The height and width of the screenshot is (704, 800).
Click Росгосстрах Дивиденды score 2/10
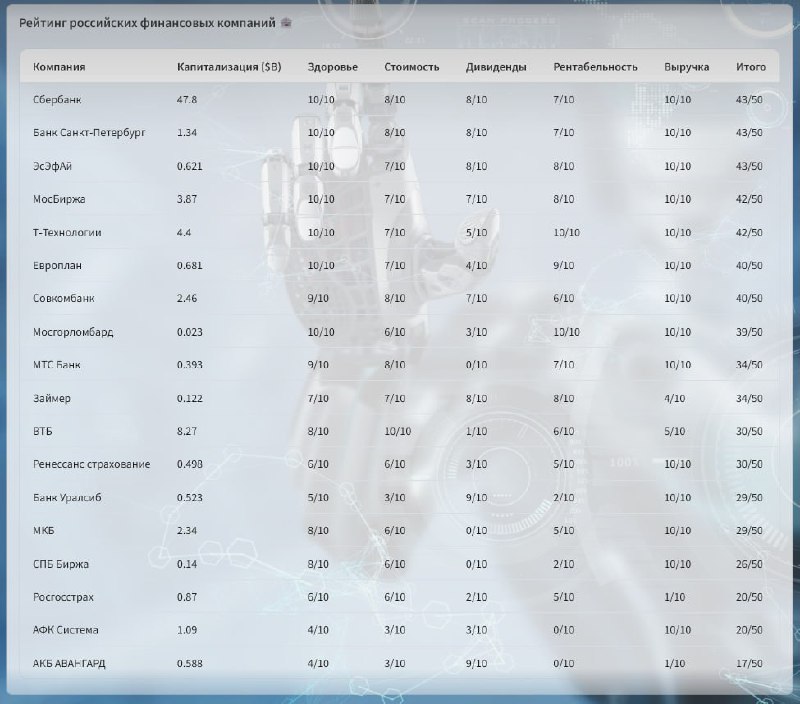pos(476,597)
